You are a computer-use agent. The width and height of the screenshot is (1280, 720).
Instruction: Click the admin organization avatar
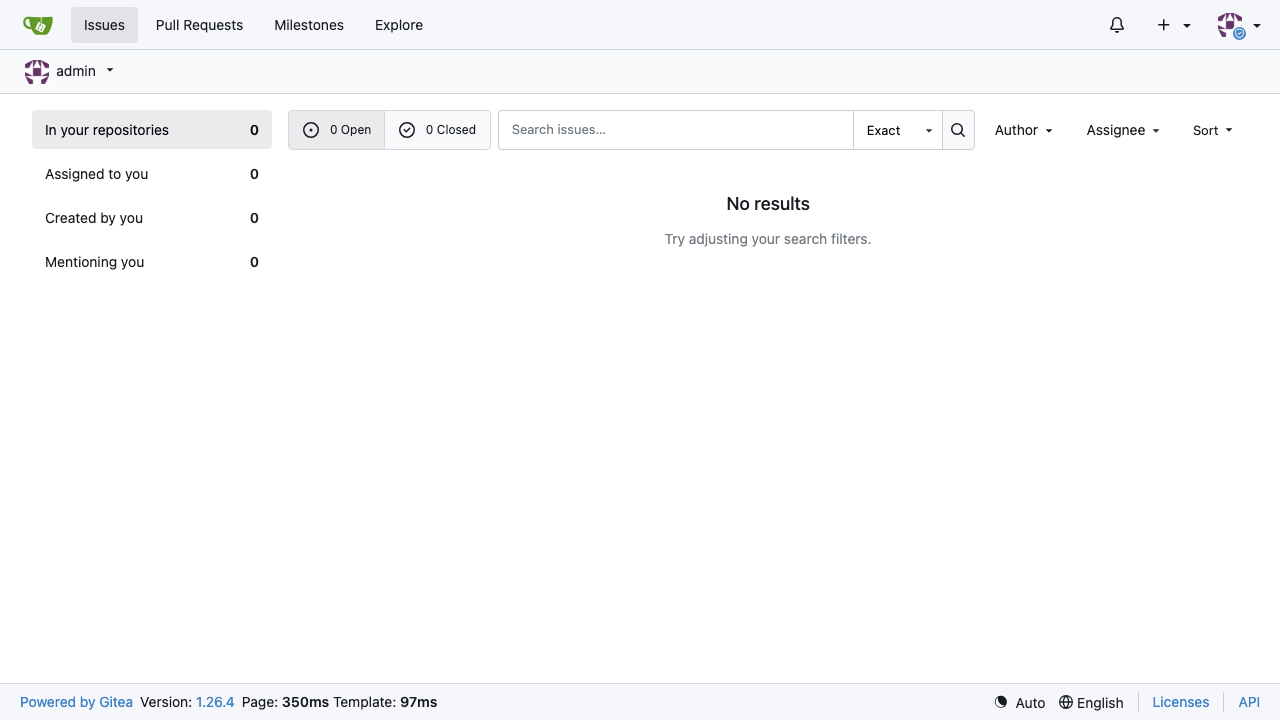click(37, 72)
